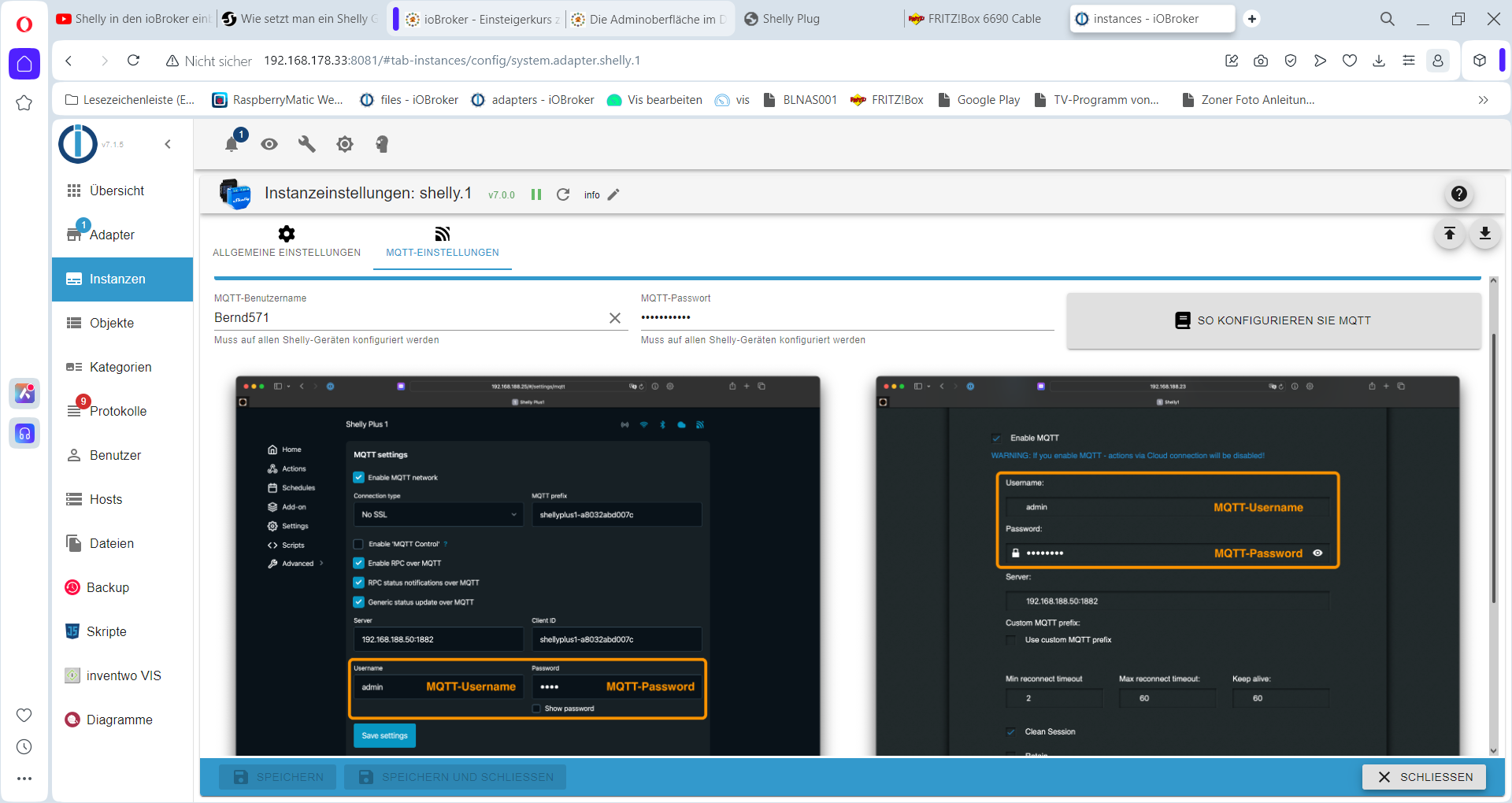
Task: Download config with the save-to-file icon
Action: 1484,233
